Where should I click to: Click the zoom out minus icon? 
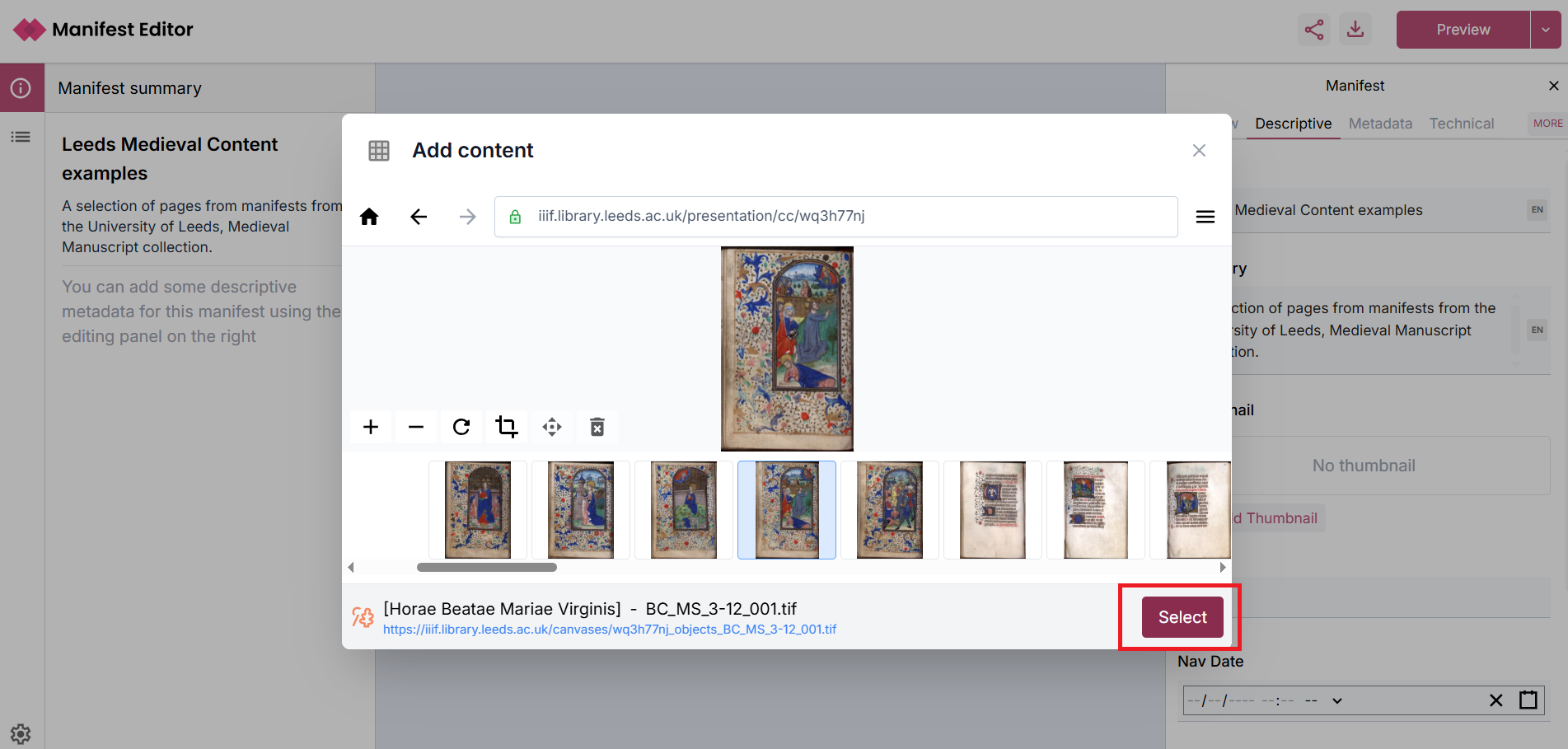pyautogui.click(x=416, y=427)
